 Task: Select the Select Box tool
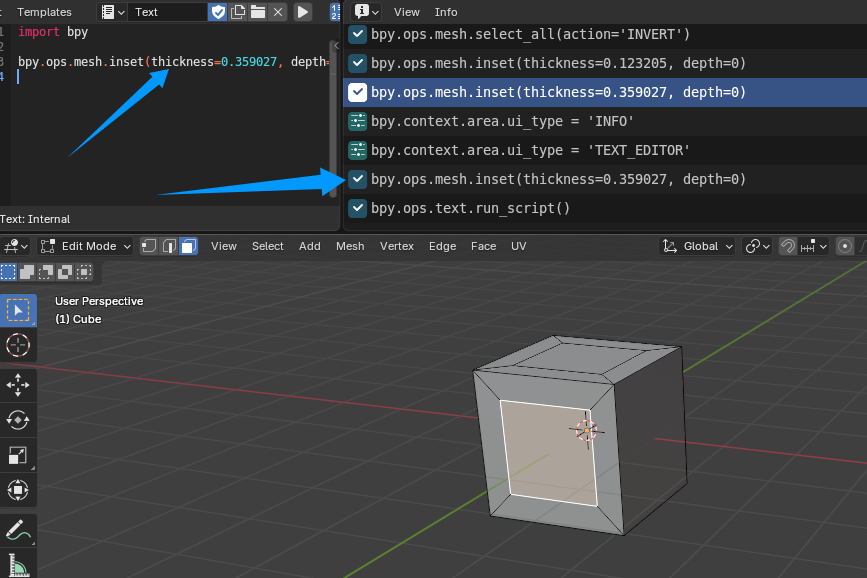[x=18, y=310]
